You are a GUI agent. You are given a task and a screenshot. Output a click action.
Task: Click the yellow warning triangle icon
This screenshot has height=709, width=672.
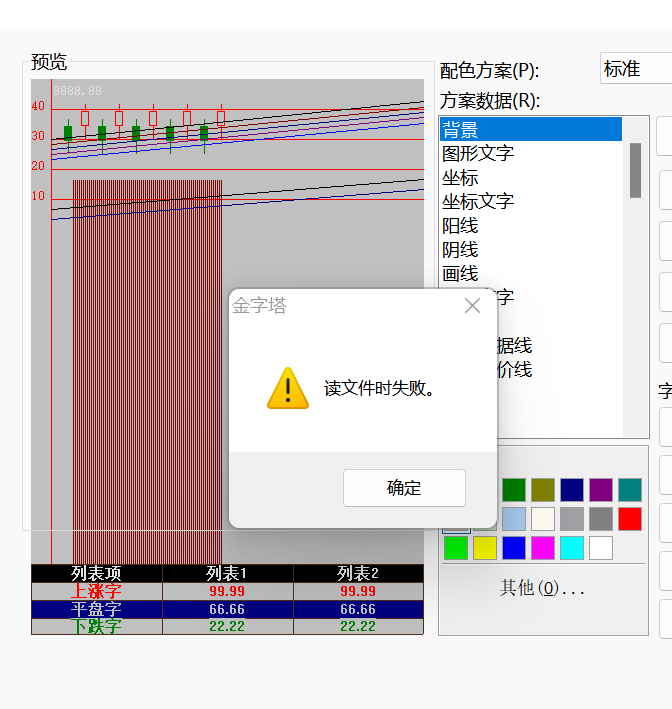pos(287,388)
